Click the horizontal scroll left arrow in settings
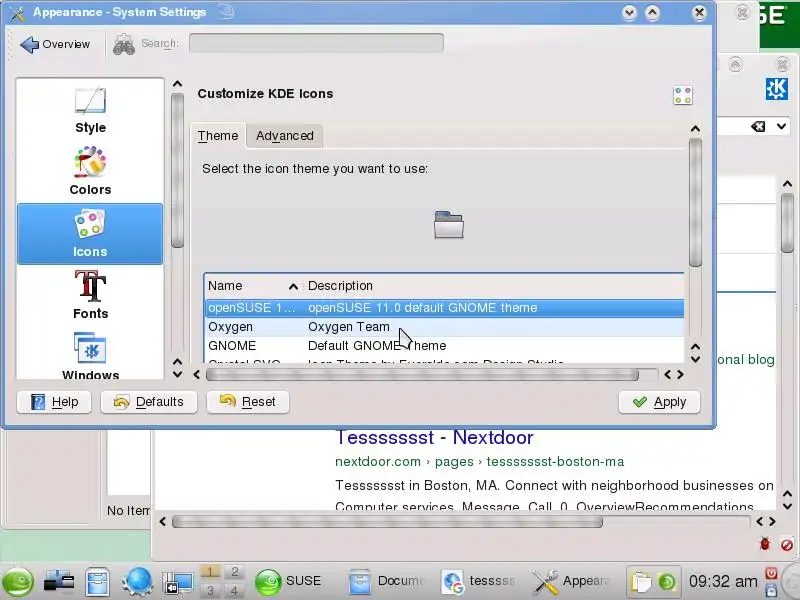The height and width of the screenshot is (600, 800). tap(197, 374)
